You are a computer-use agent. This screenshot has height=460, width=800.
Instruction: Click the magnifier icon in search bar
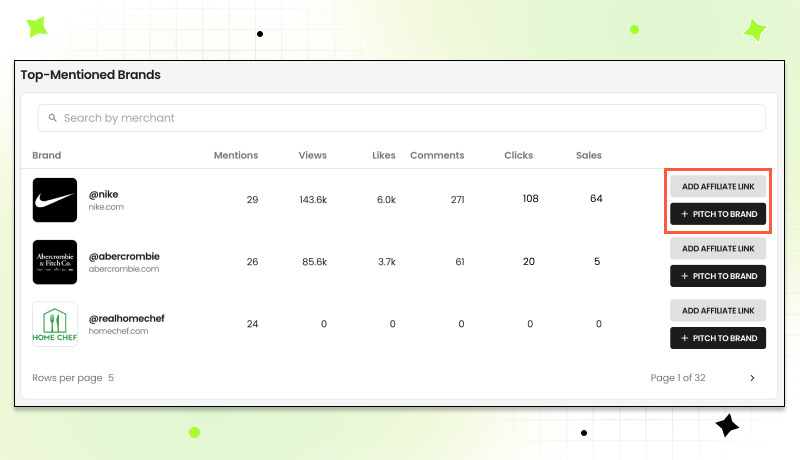pyautogui.click(x=52, y=118)
